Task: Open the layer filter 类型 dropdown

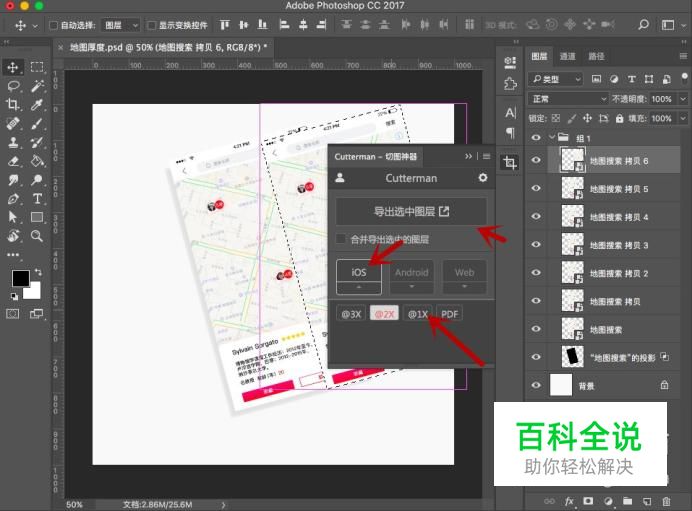Action: coord(556,79)
